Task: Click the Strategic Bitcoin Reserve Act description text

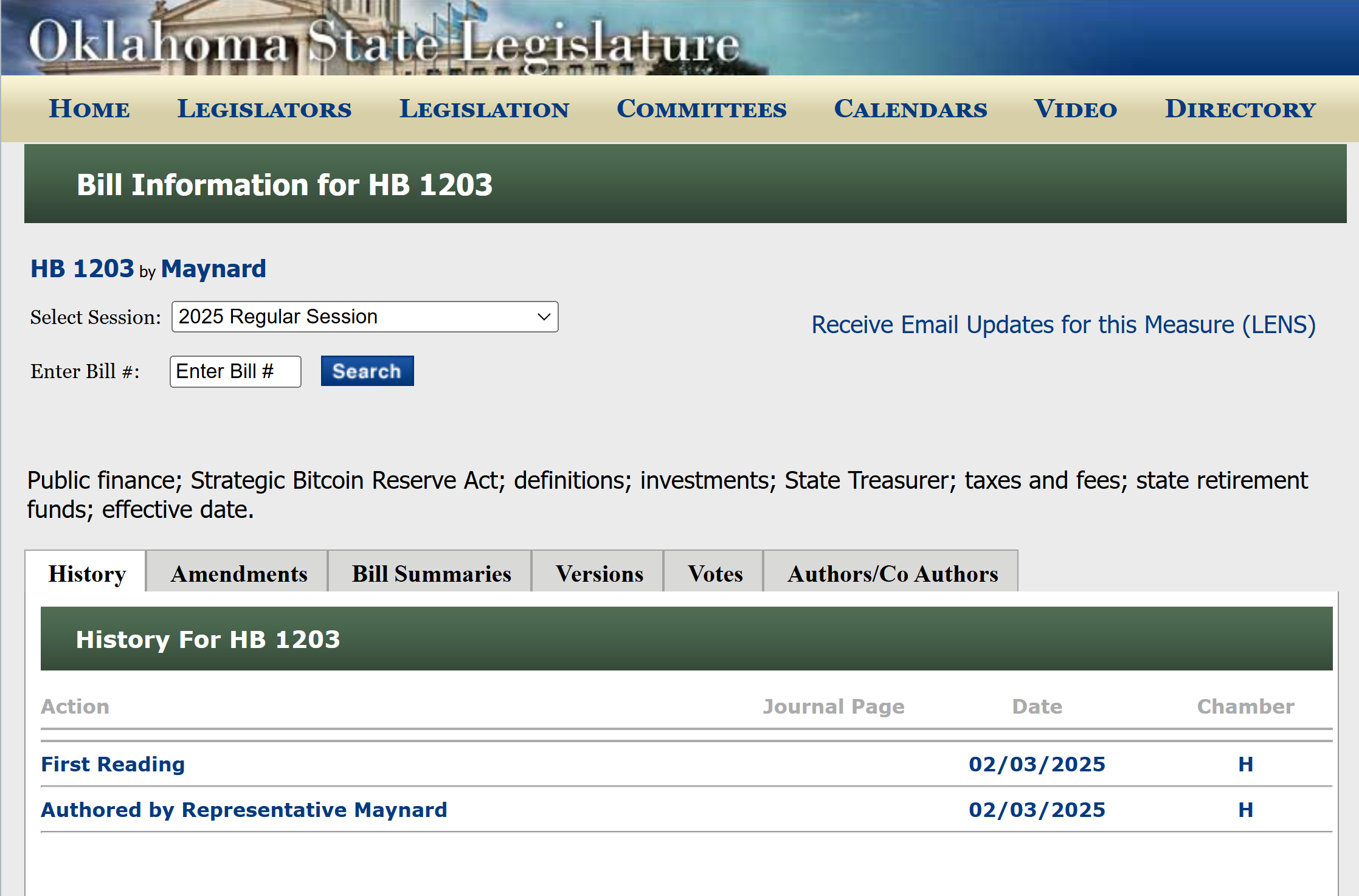Action: point(667,495)
